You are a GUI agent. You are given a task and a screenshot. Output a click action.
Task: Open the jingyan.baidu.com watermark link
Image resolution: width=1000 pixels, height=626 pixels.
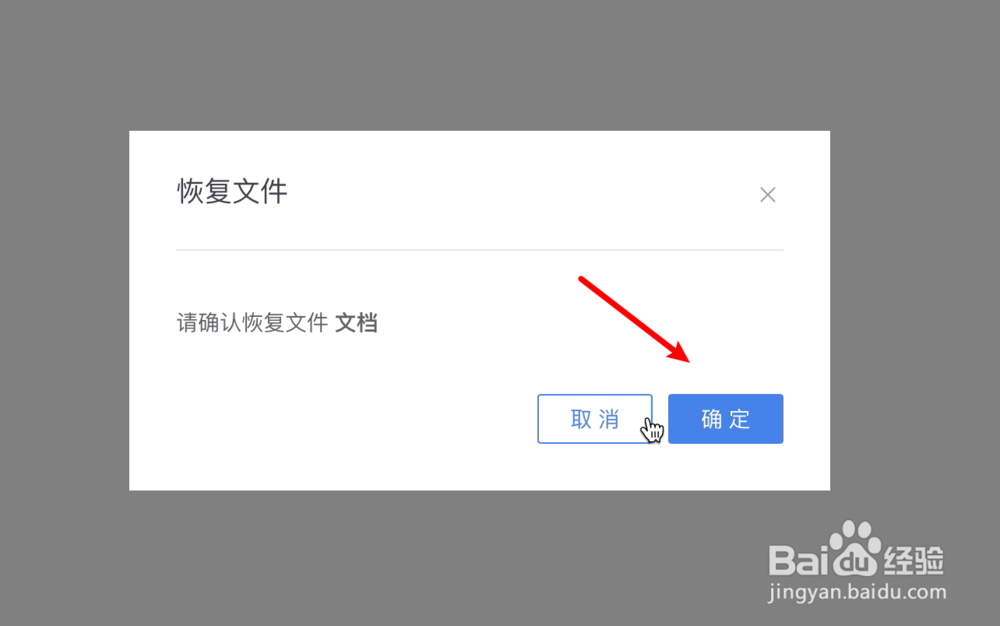click(x=857, y=593)
